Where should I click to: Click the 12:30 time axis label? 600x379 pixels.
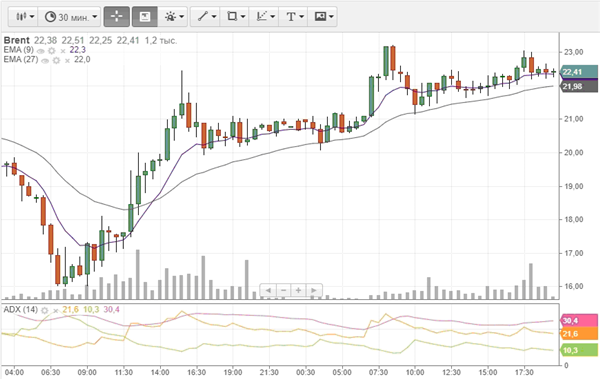tap(452, 372)
